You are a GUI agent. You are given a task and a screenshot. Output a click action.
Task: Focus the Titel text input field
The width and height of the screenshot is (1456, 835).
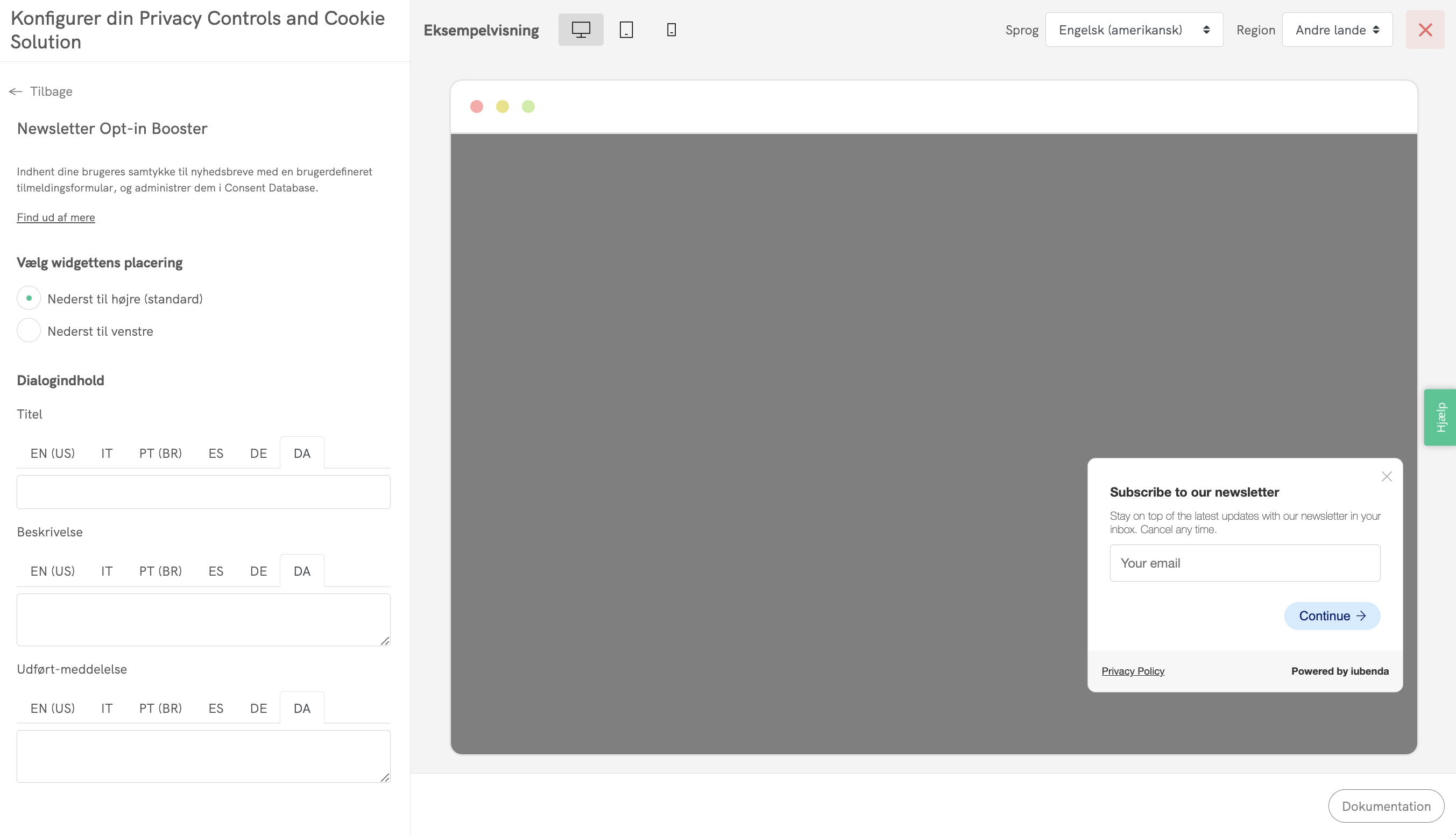click(x=203, y=492)
